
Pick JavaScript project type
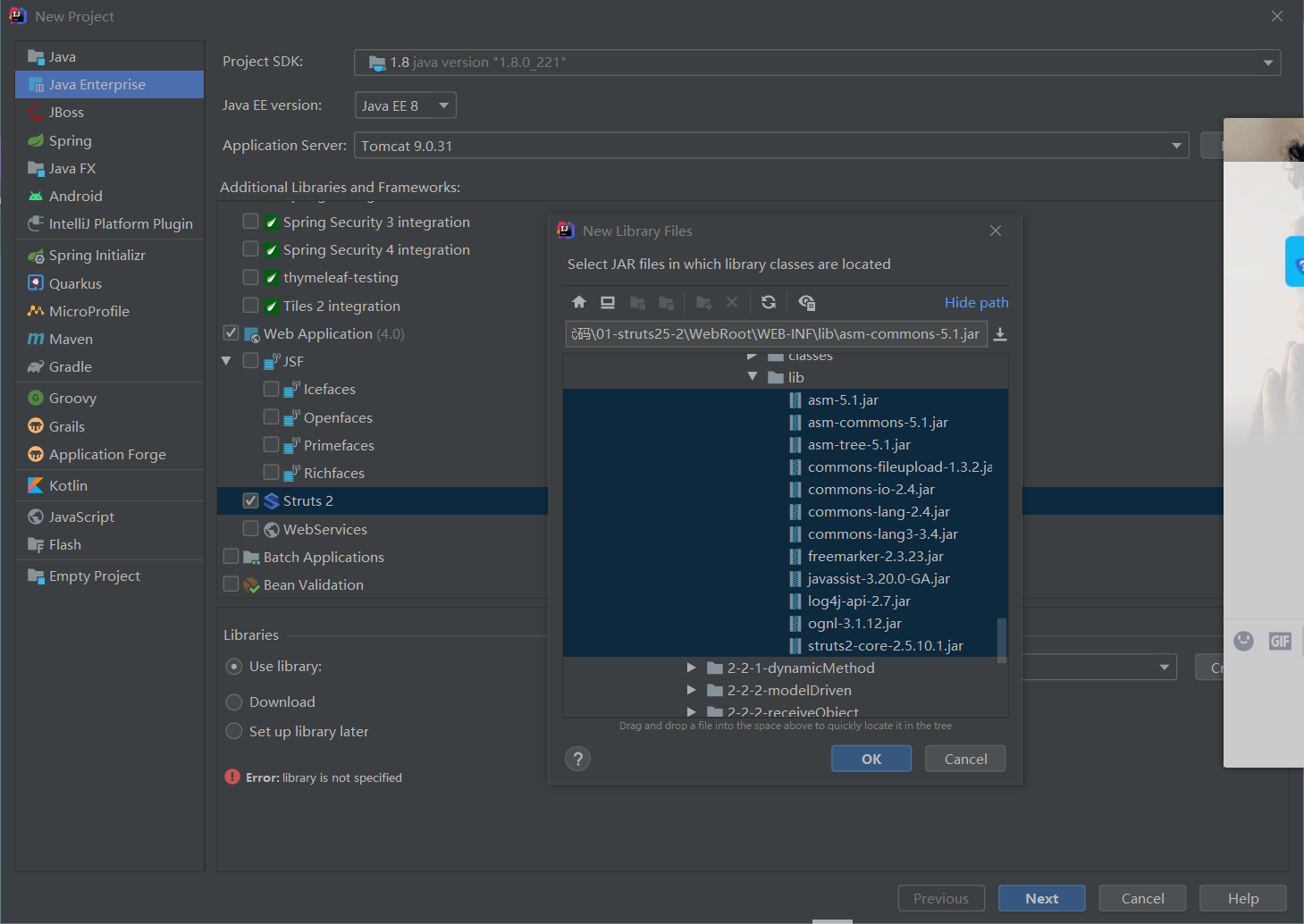(x=109, y=517)
